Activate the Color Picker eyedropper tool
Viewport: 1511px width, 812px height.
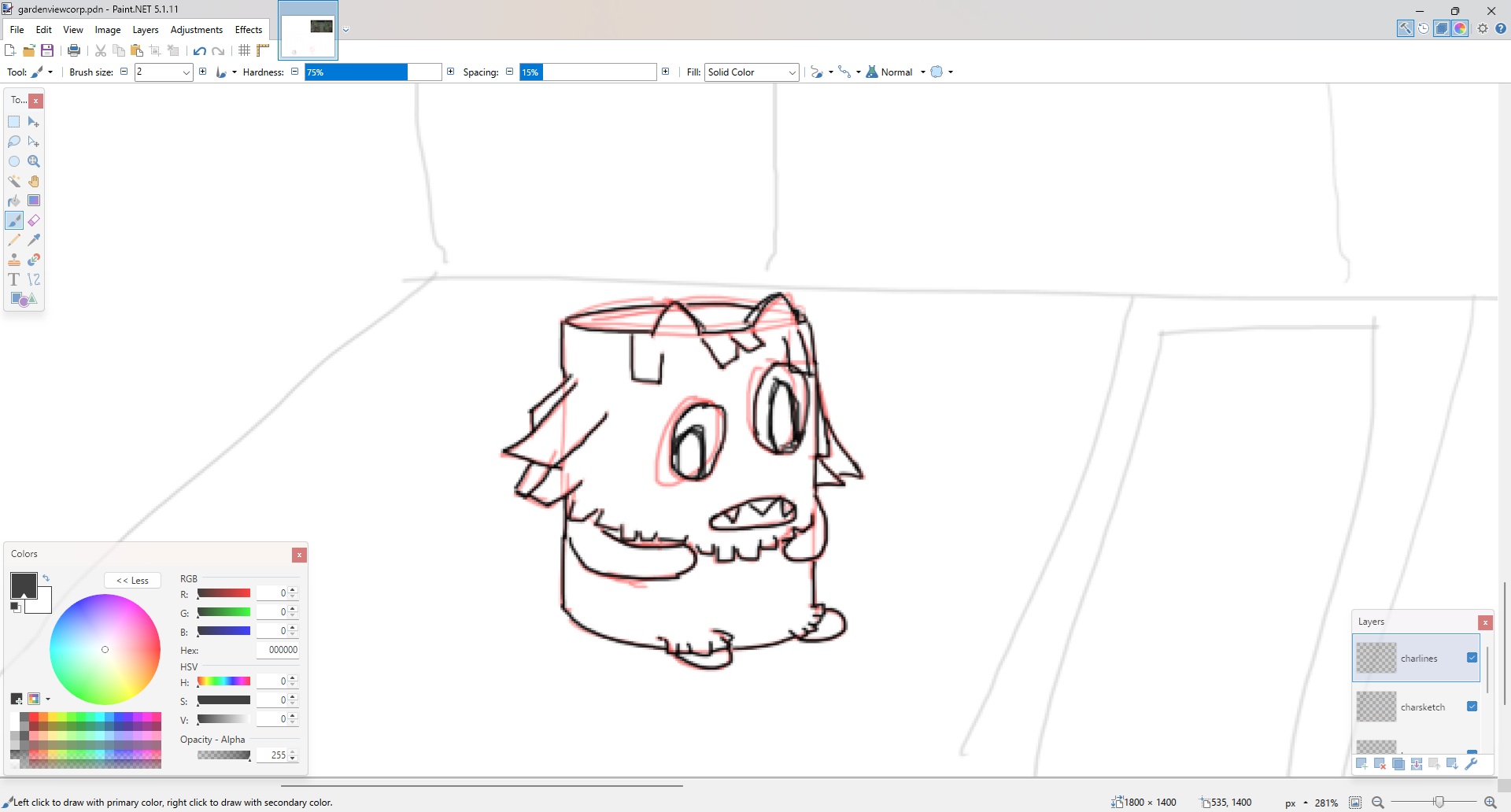point(34,240)
